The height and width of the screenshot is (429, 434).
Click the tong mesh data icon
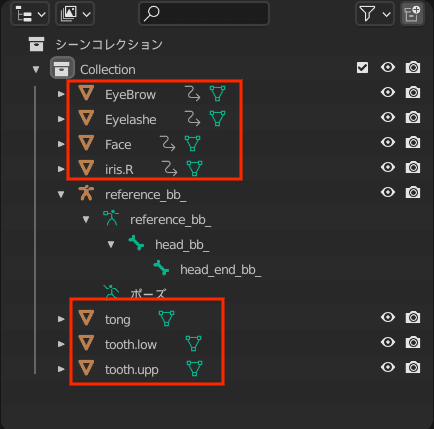[166, 319]
